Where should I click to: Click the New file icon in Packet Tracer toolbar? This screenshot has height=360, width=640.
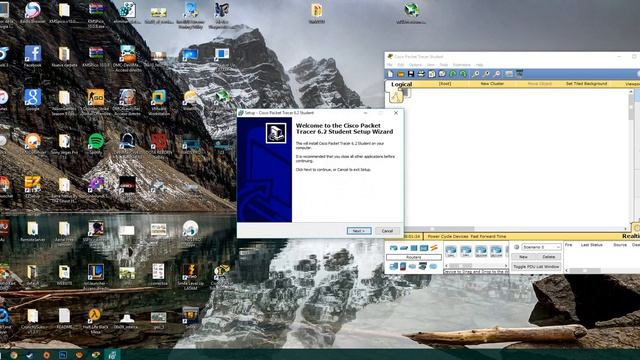(390, 74)
